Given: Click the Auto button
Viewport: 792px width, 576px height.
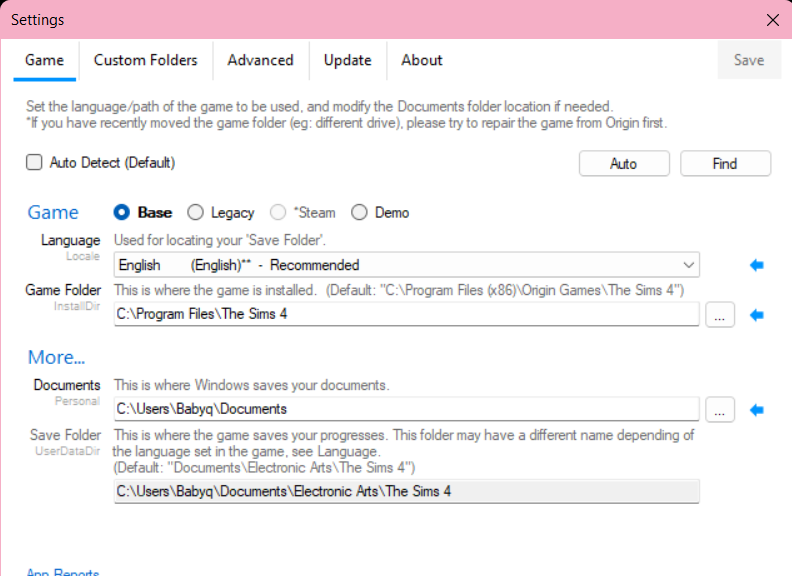Looking at the screenshot, I should (624, 163).
